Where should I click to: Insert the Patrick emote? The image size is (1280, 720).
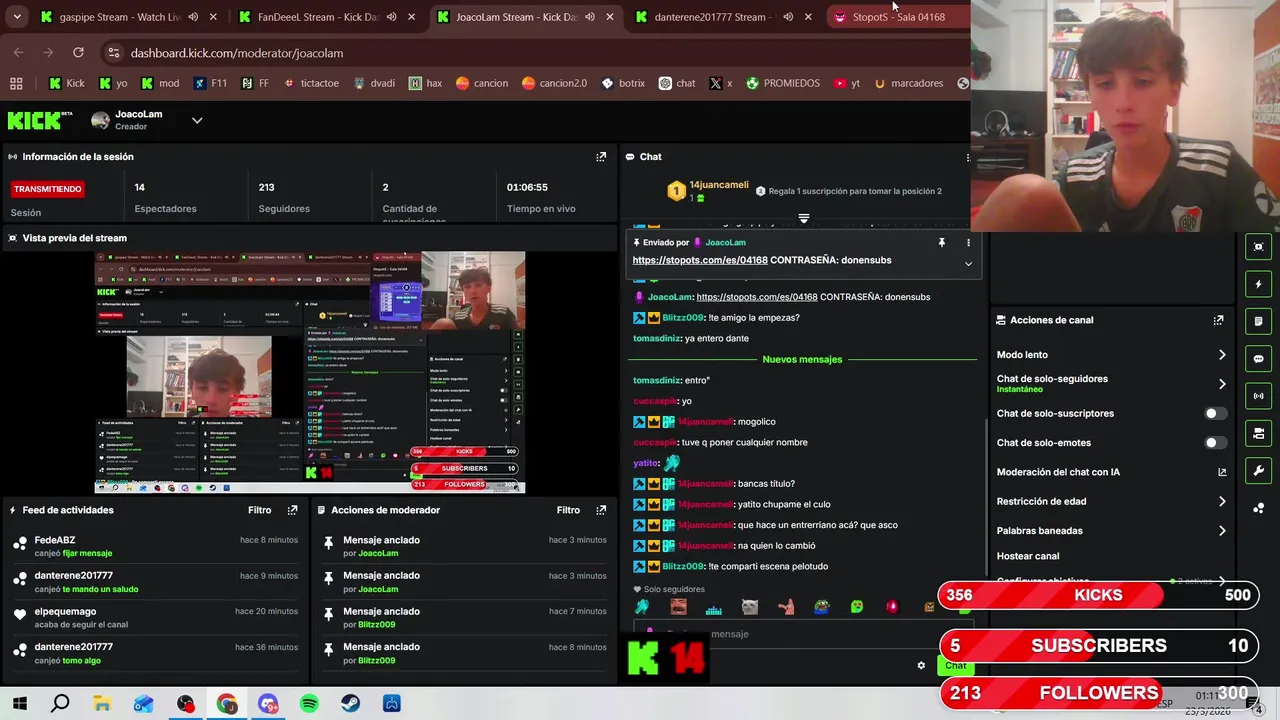pos(785,607)
